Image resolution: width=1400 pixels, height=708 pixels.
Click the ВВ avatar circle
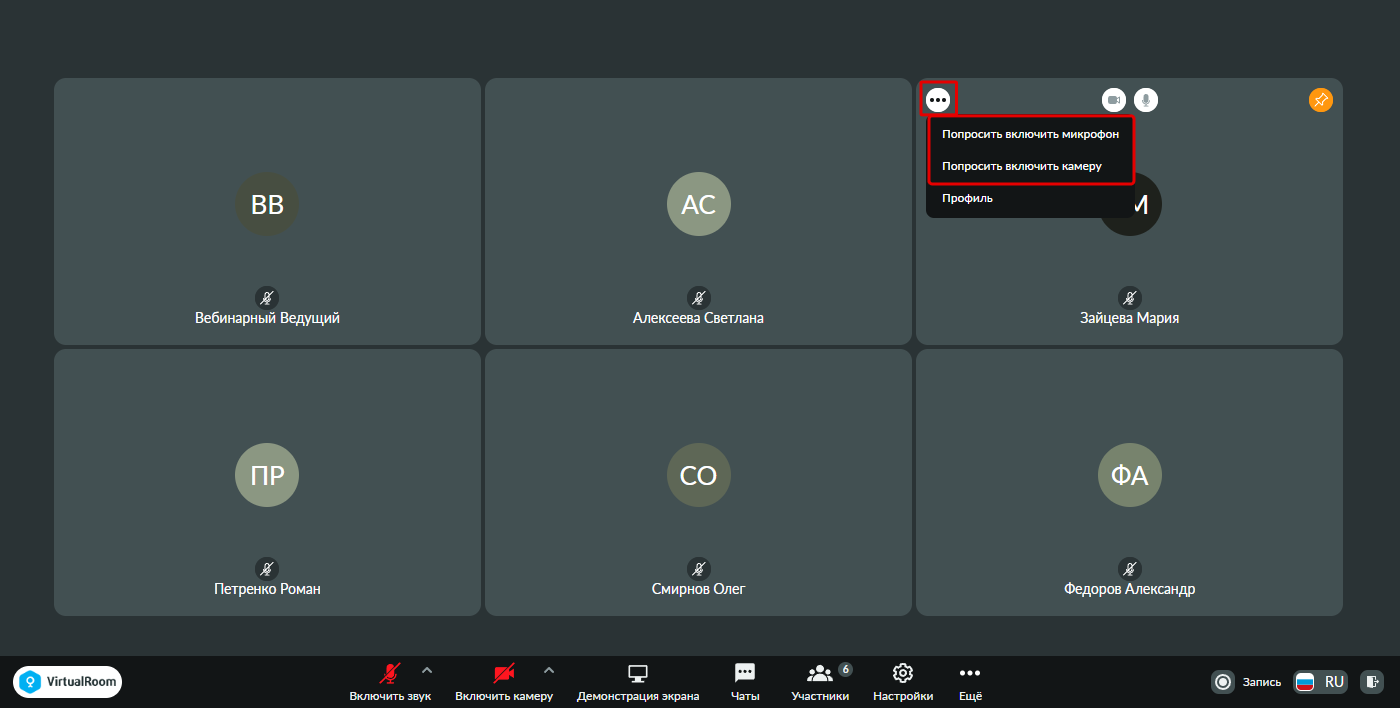click(x=267, y=204)
